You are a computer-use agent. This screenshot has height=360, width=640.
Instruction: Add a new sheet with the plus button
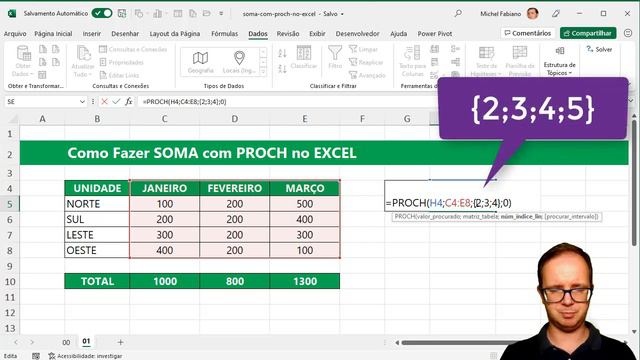(x=120, y=342)
